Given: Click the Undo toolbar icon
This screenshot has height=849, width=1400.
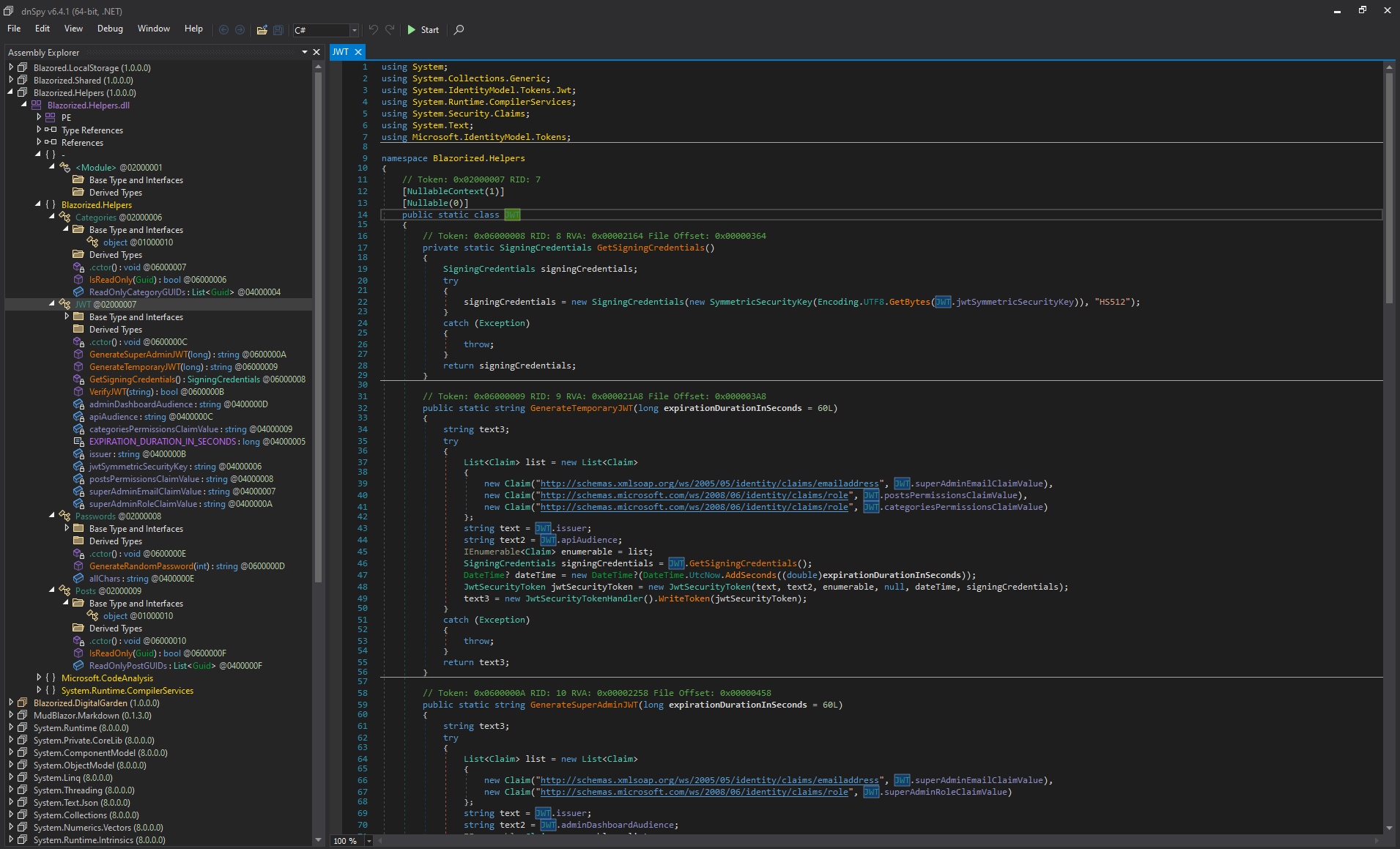Looking at the screenshot, I should pyautogui.click(x=374, y=29).
